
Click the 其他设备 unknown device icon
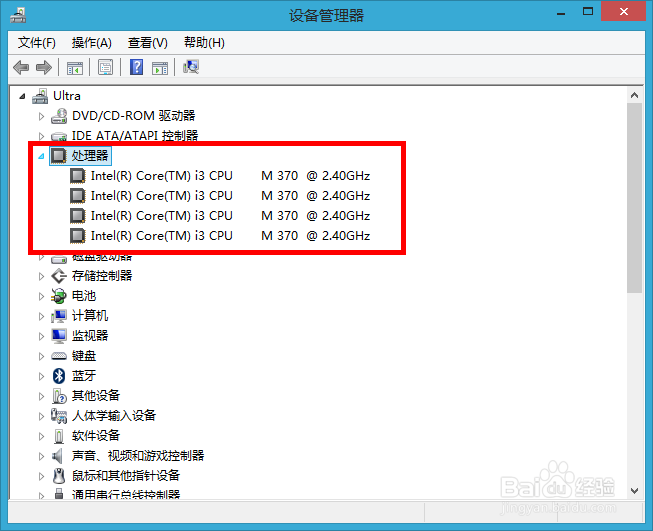(59, 396)
